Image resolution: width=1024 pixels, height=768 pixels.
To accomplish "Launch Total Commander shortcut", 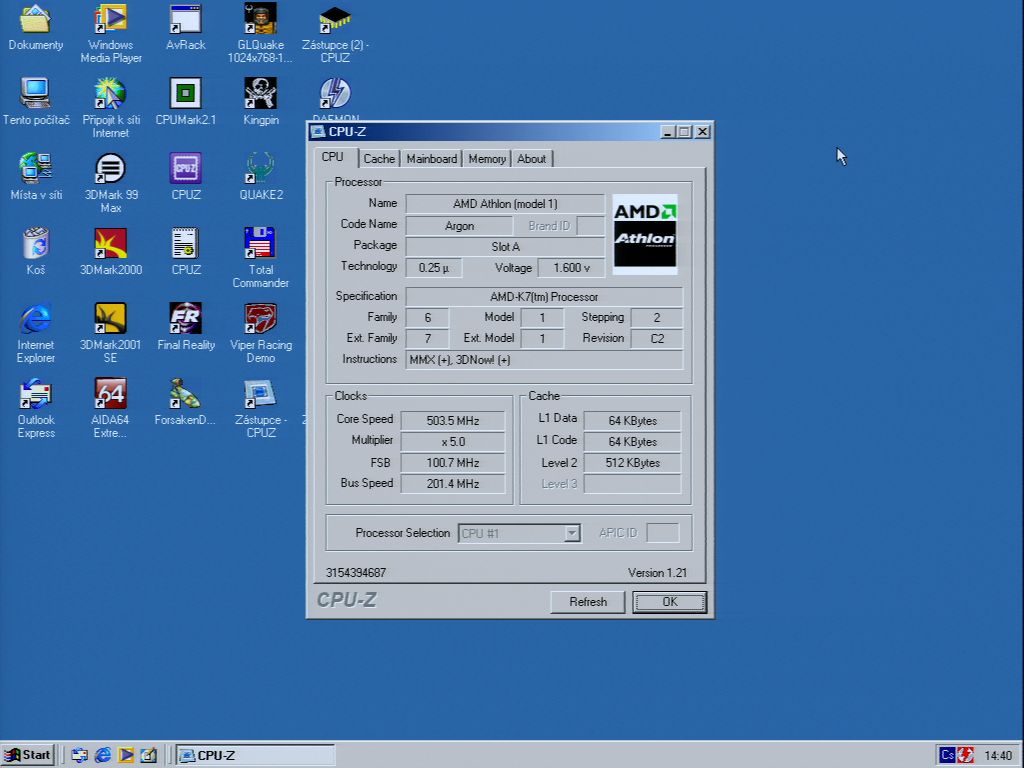I will click(x=261, y=243).
